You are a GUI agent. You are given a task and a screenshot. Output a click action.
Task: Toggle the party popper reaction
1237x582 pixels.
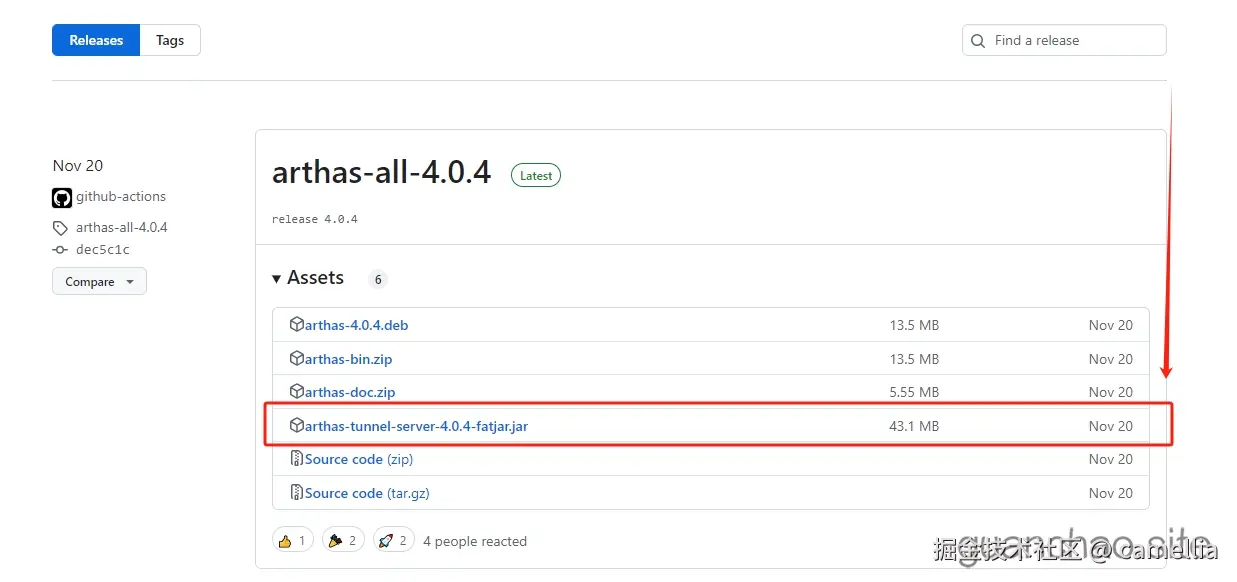pos(343,540)
